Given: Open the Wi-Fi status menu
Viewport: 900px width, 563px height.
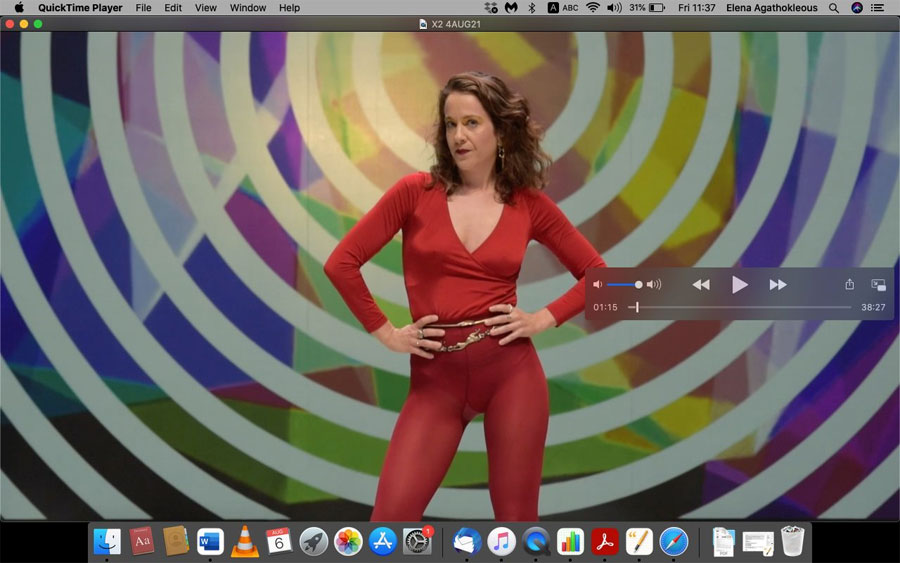Looking at the screenshot, I should tap(593, 8).
